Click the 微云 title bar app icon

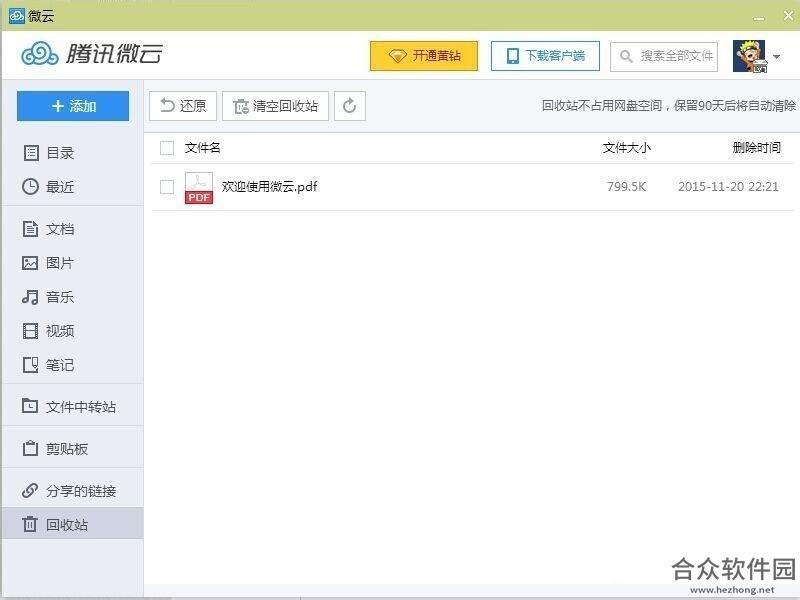(16, 16)
